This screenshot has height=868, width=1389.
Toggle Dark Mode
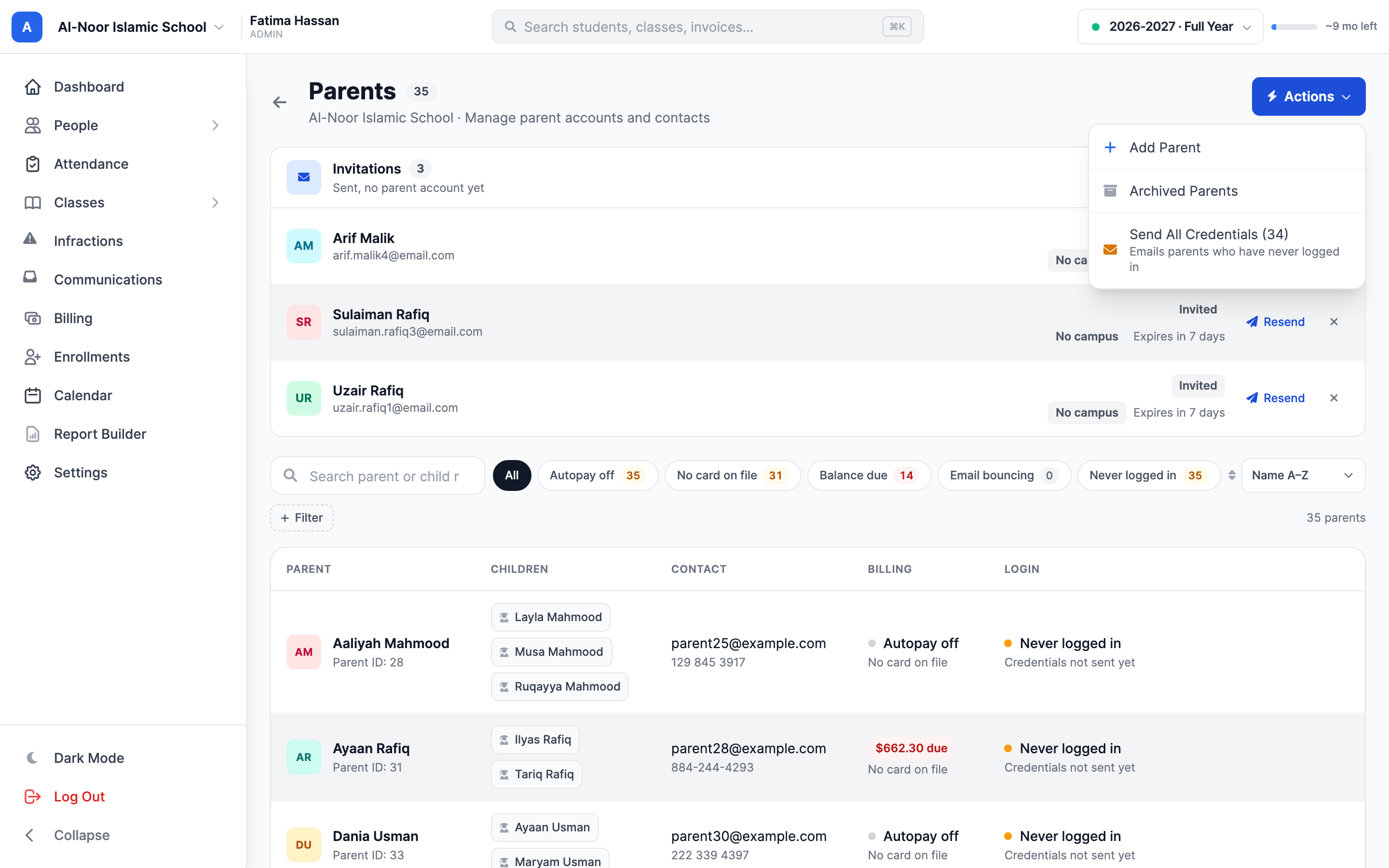tap(75, 758)
